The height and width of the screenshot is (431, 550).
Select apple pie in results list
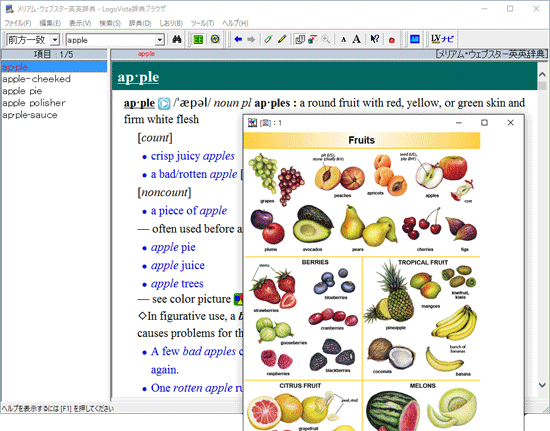[x=22, y=91]
